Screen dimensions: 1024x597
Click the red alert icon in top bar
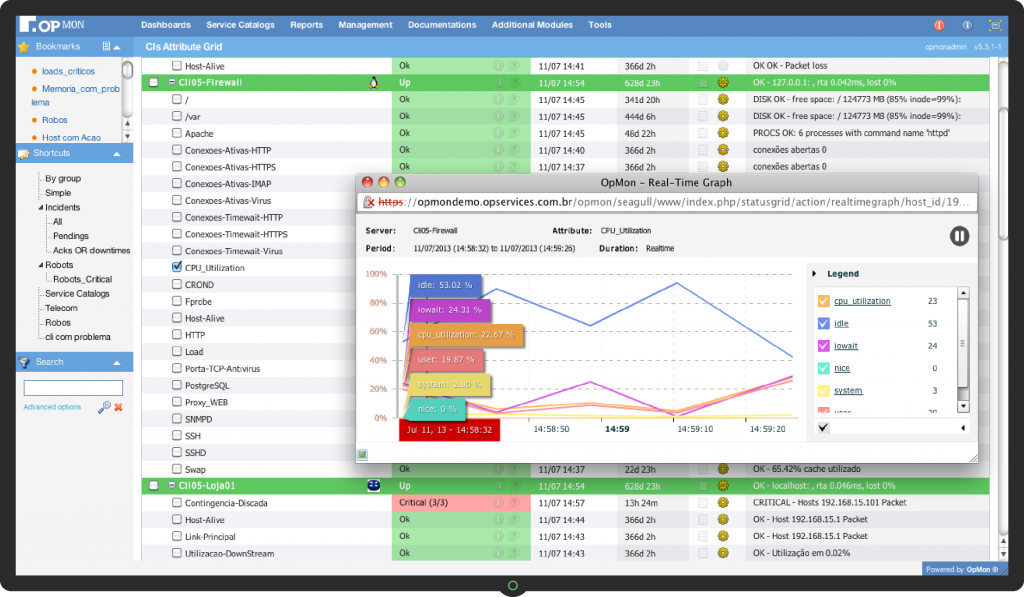[939, 25]
